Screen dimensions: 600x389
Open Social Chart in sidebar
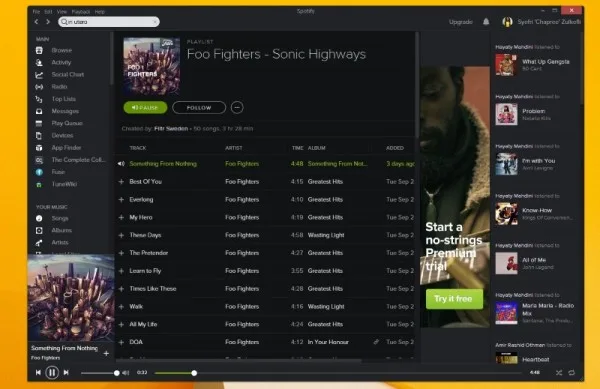[67, 75]
